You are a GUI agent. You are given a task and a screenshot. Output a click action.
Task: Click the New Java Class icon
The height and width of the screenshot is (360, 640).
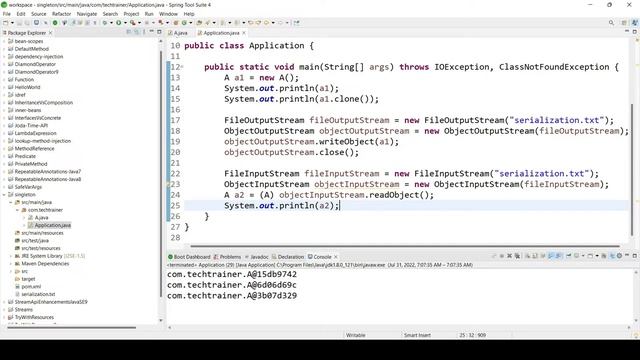[x=184, y=22]
